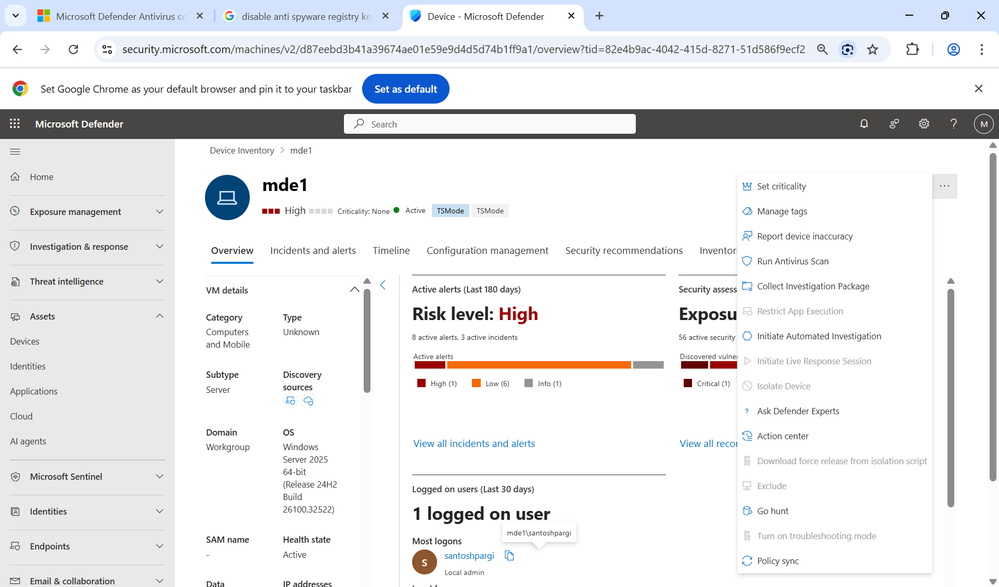Screen dimensions: 999x587
Task: Open View all incidents and alerts
Action: [473, 443]
